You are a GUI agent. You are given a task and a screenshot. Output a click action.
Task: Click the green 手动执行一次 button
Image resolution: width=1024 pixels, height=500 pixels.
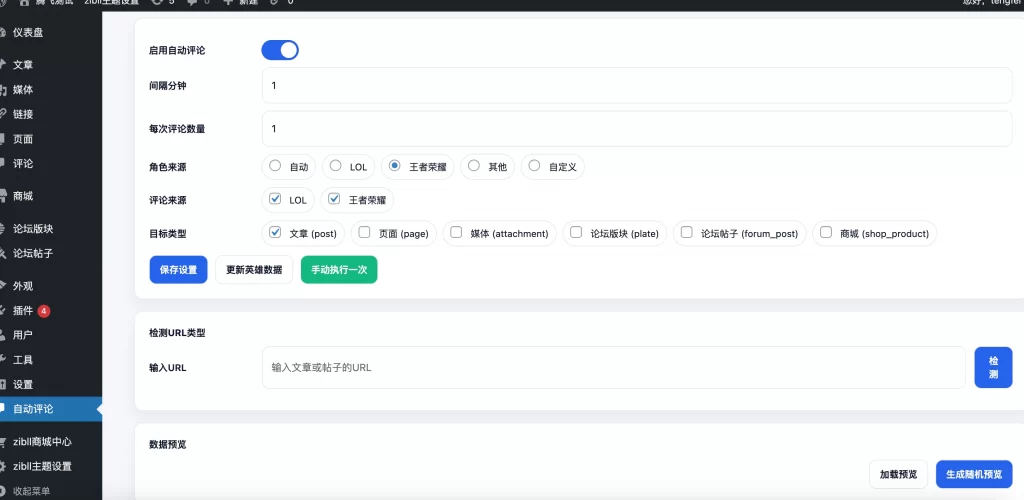(339, 270)
